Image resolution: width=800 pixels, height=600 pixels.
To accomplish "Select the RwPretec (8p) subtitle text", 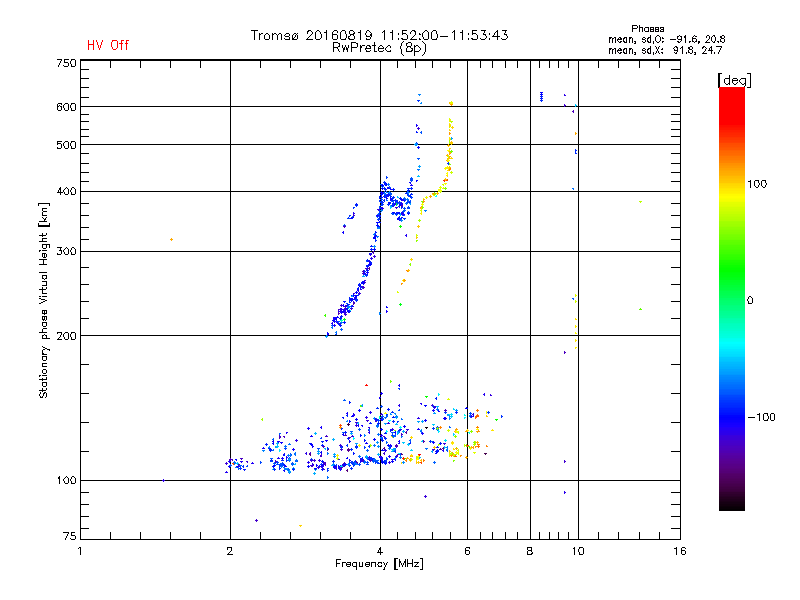I will (379, 47).
